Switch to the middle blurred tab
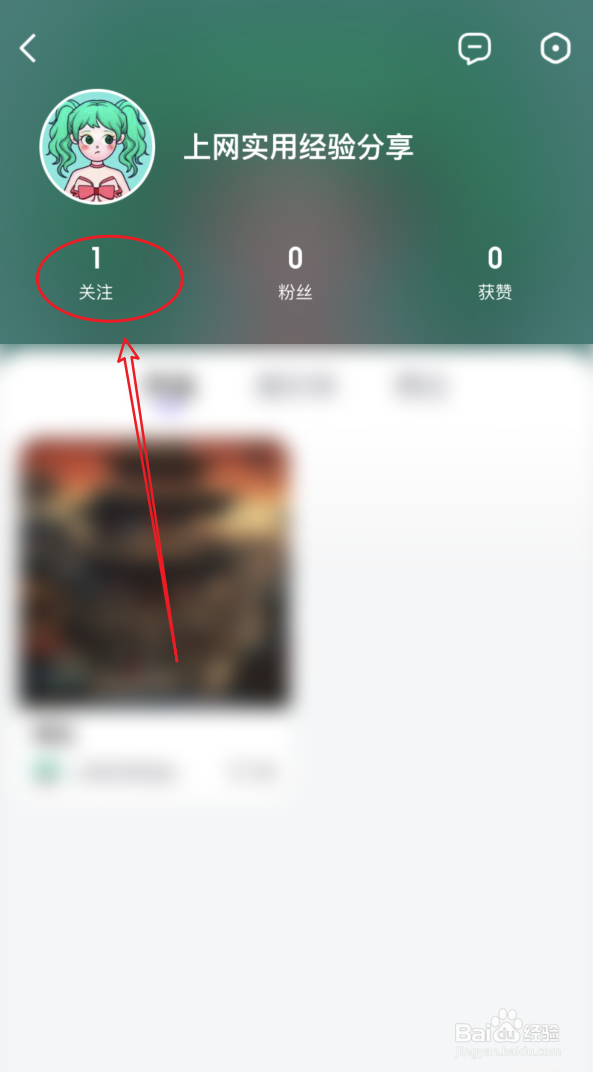Image resolution: width=593 pixels, height=1072 pixels. click(x=295, y=386)
